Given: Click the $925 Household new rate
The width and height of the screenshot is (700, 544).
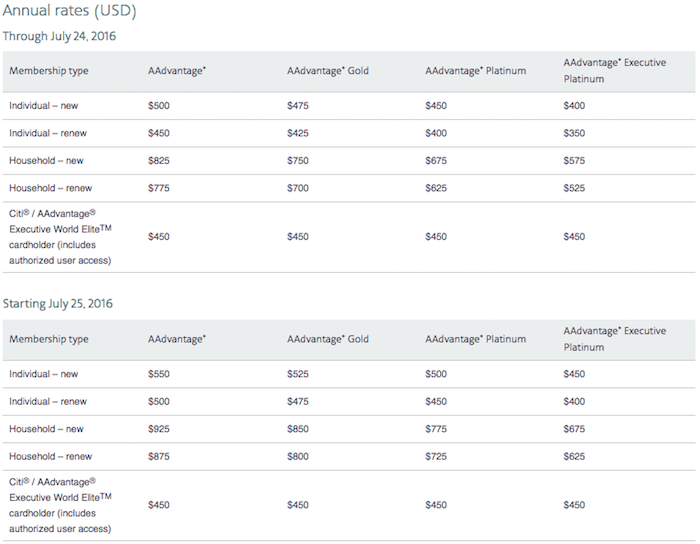Looking at the screenshot, I should pos(159,429).
